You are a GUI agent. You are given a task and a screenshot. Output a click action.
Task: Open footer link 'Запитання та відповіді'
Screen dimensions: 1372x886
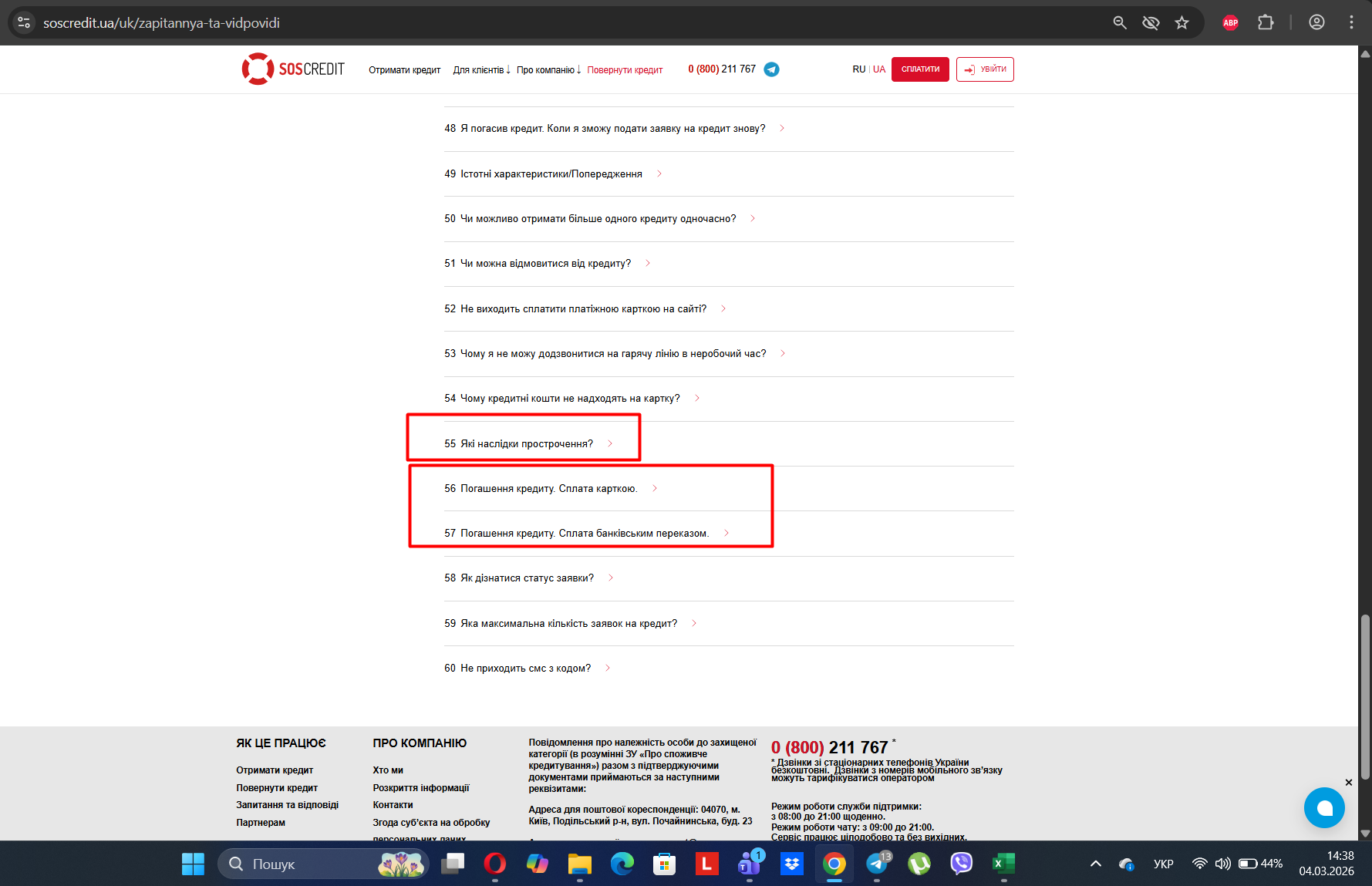pyautogui.click(x=287, y=805)
